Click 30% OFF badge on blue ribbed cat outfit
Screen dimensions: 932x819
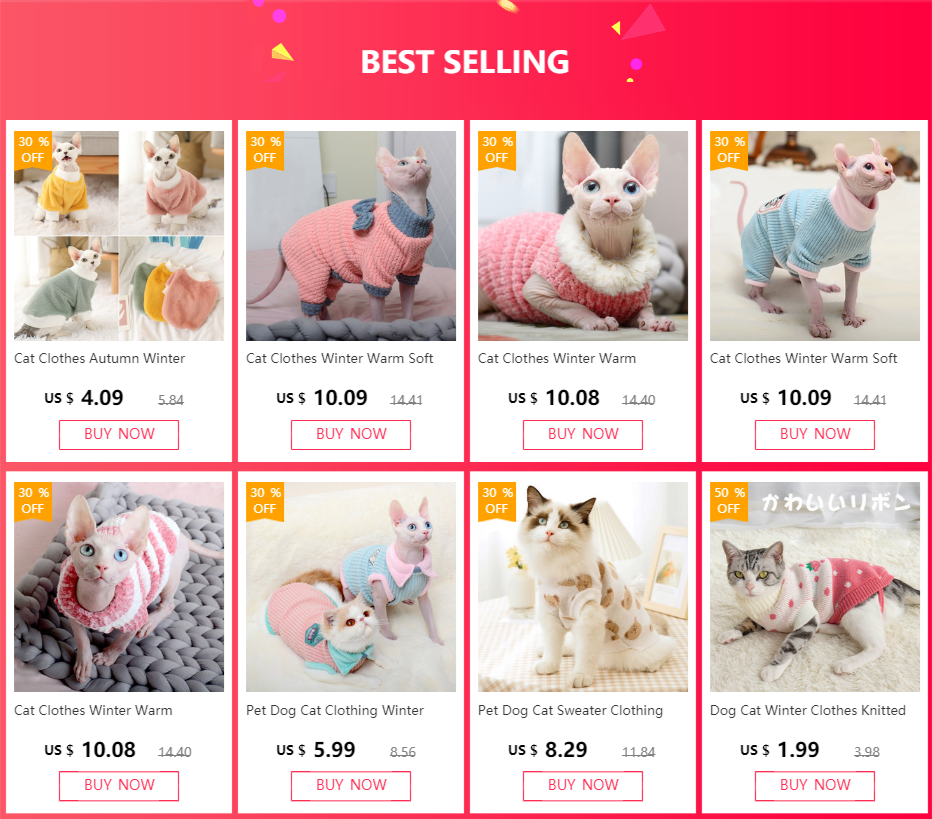pos(729,150)
